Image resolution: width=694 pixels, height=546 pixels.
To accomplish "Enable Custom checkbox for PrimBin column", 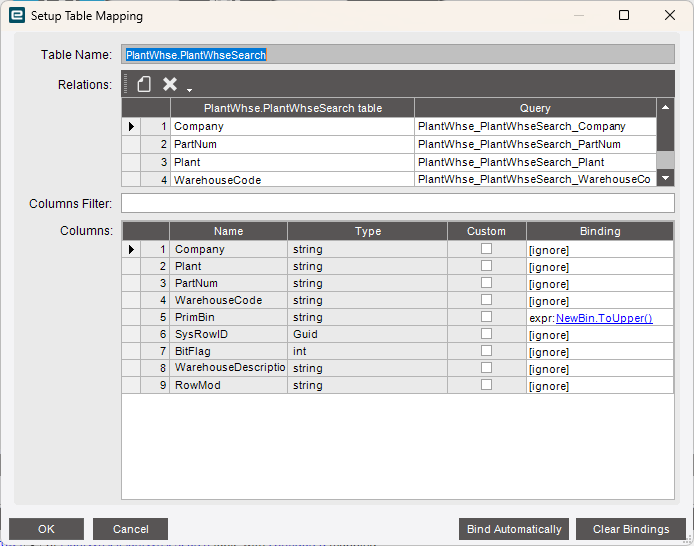I will [x=486, y=317].
